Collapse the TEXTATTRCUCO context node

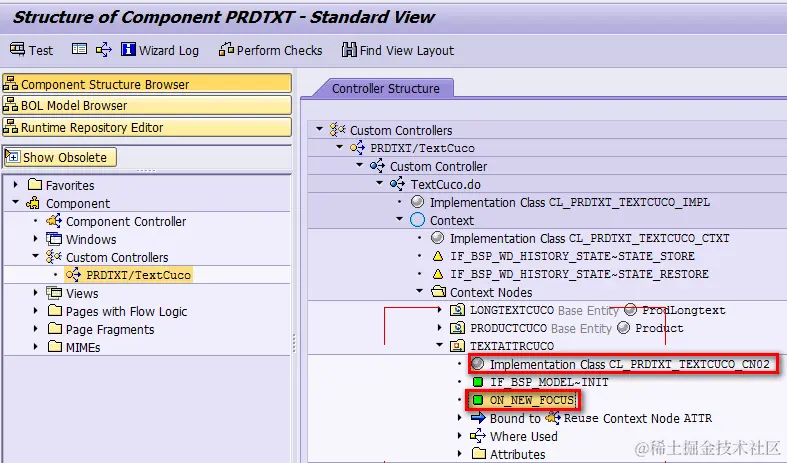pos(440,345)
